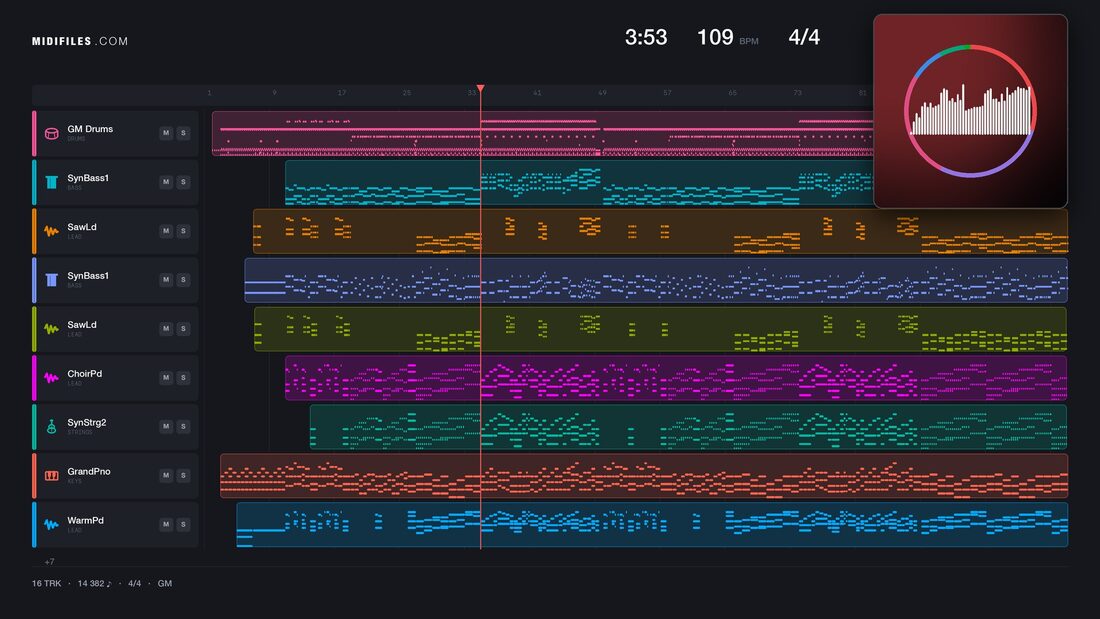Solo the olive-green SawLd track
This screenshot has width=1100, height=619.
[x=183, y=328]
